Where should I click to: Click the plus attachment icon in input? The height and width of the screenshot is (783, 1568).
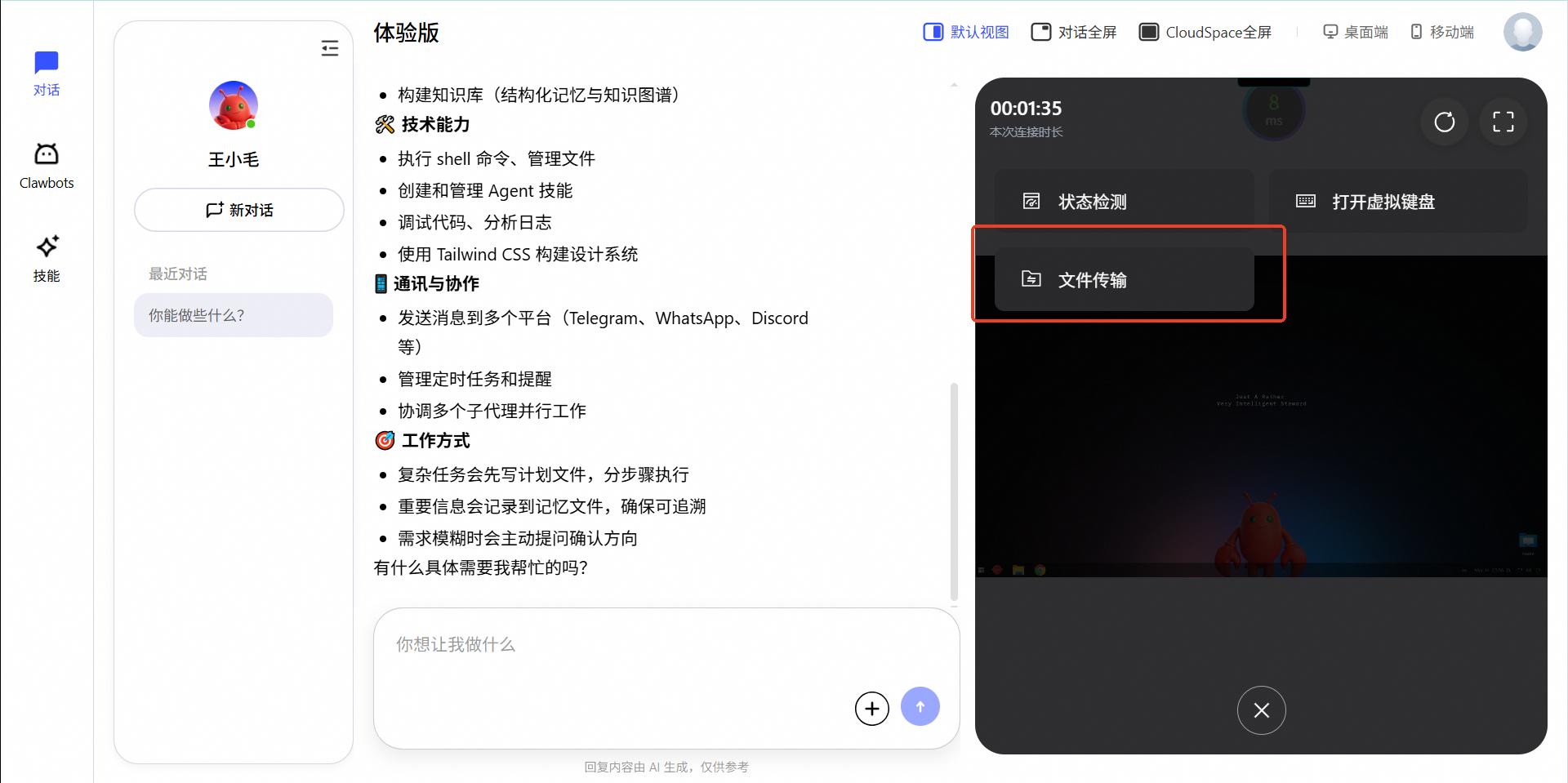click(872, 708)
